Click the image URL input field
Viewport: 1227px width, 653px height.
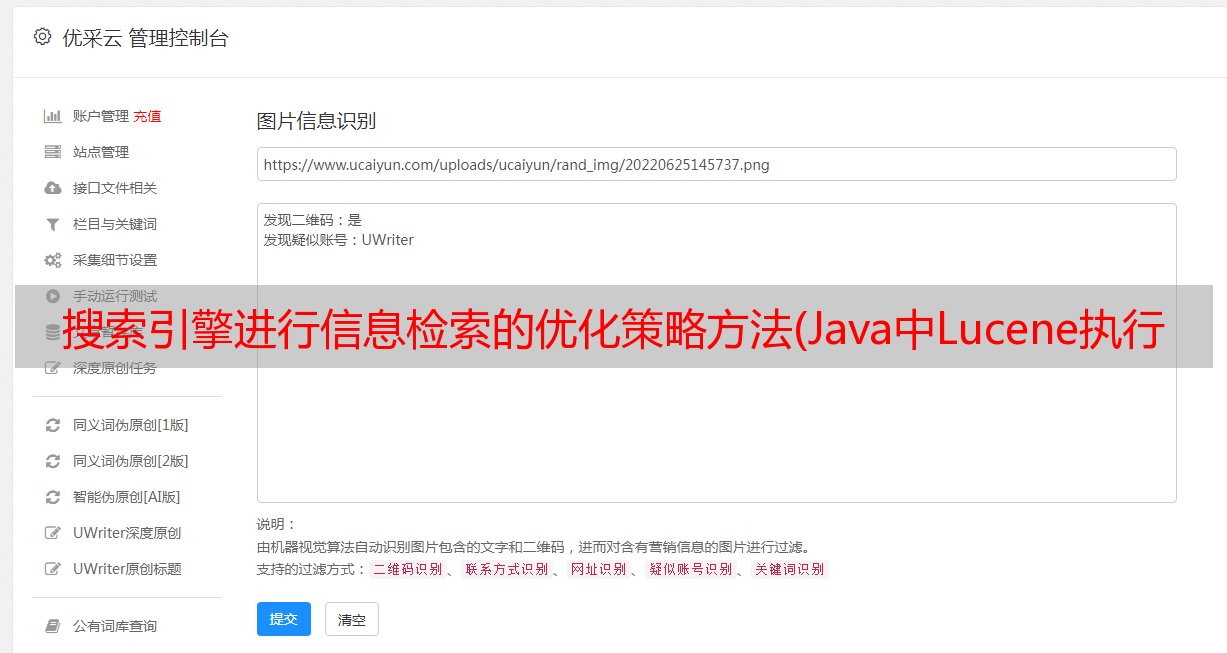(716, 164)
